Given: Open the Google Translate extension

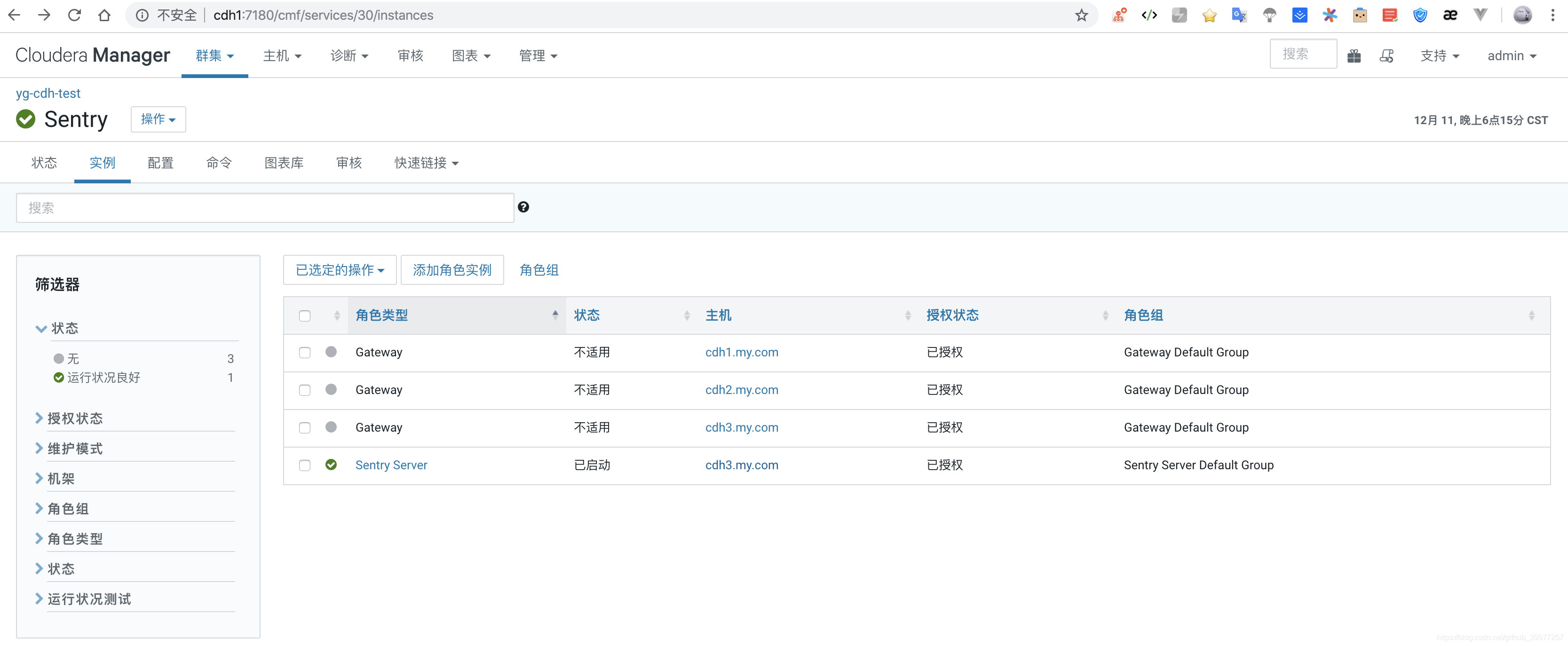Looking at the screenshot, I should point(1239,15).
